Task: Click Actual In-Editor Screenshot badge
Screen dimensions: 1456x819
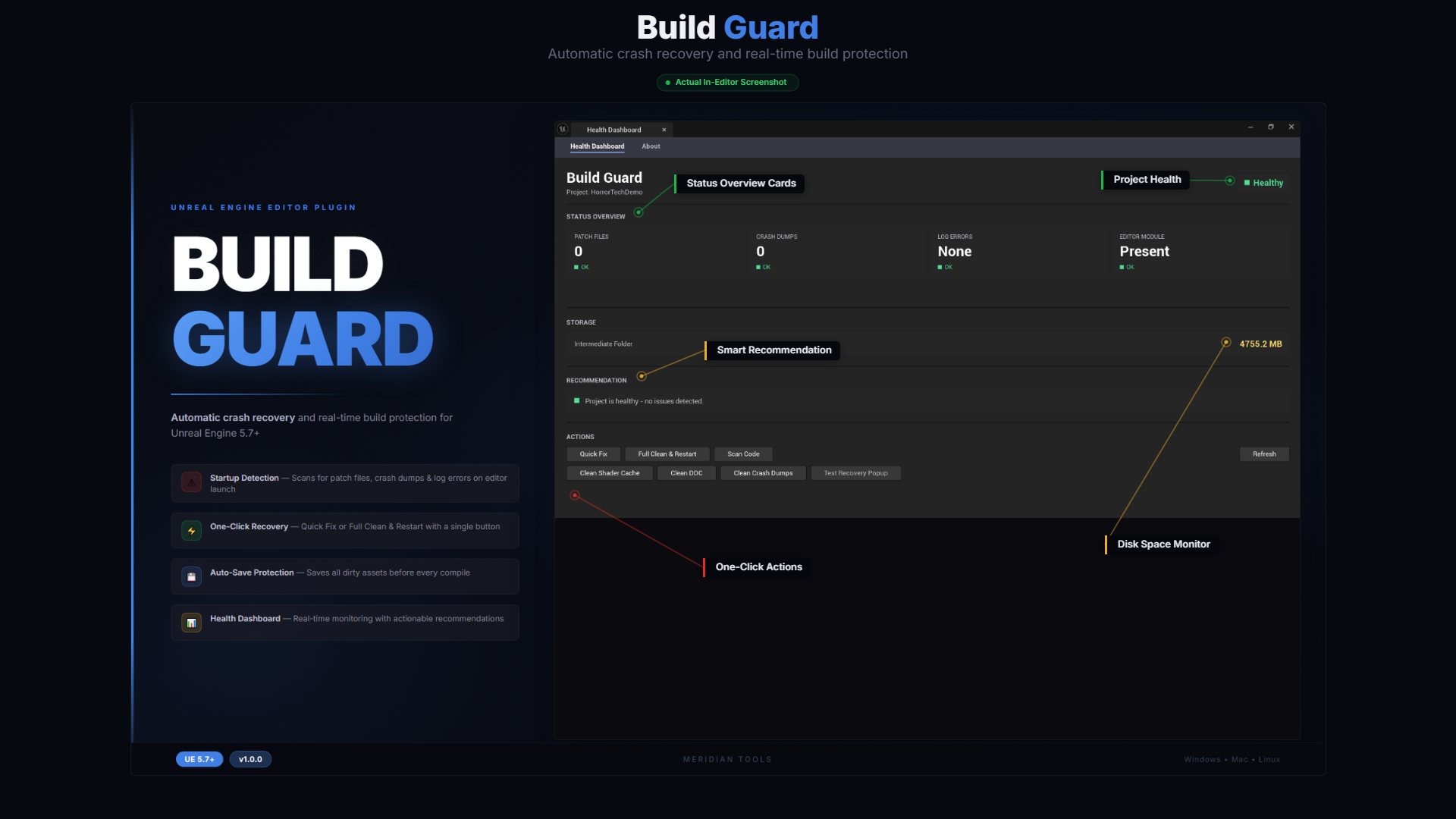Action: coord(727,82)
